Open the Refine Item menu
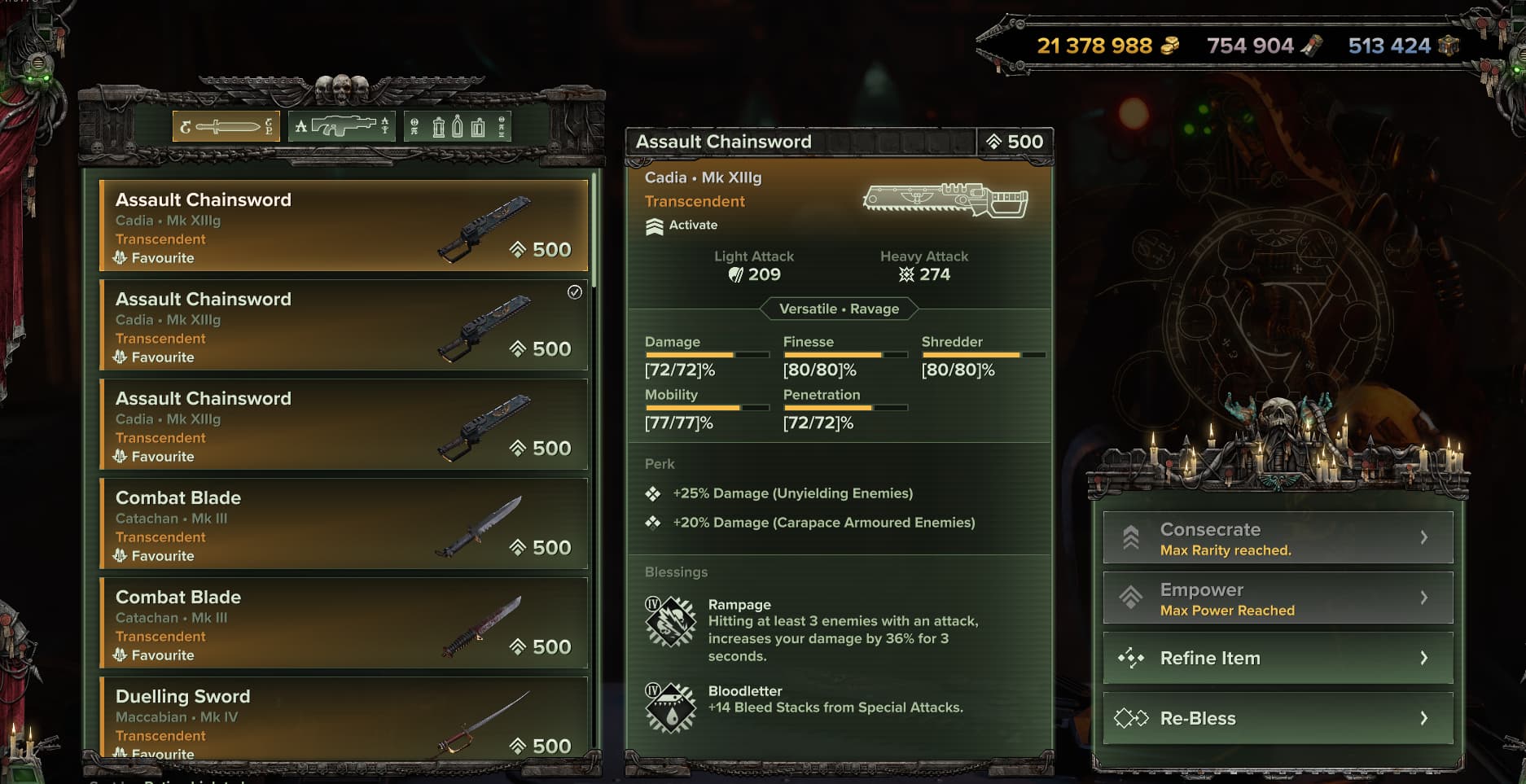 click(x=1278, y=658)
